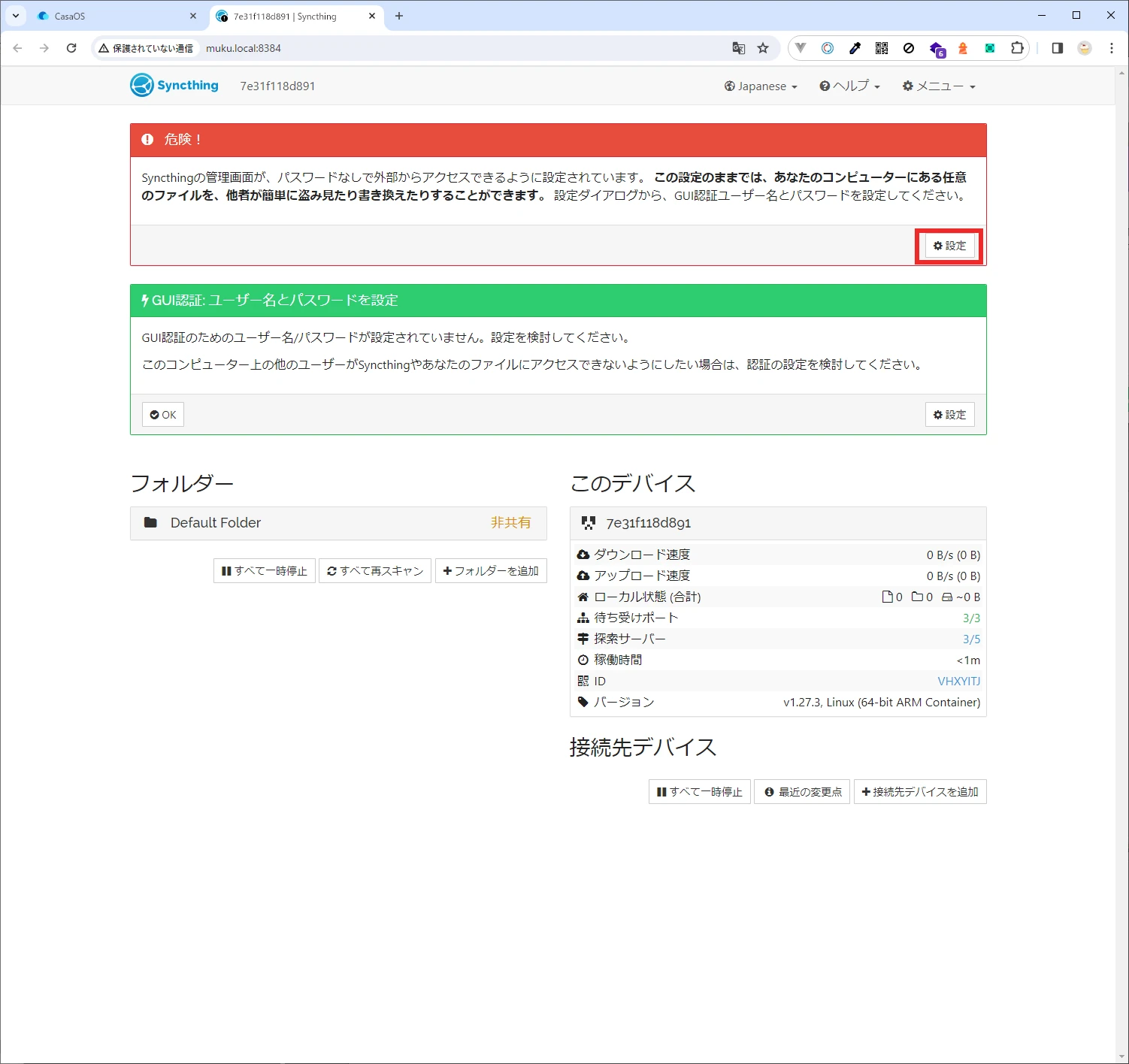Click the device identicon next to 7e31f118d891

[589, 523]
